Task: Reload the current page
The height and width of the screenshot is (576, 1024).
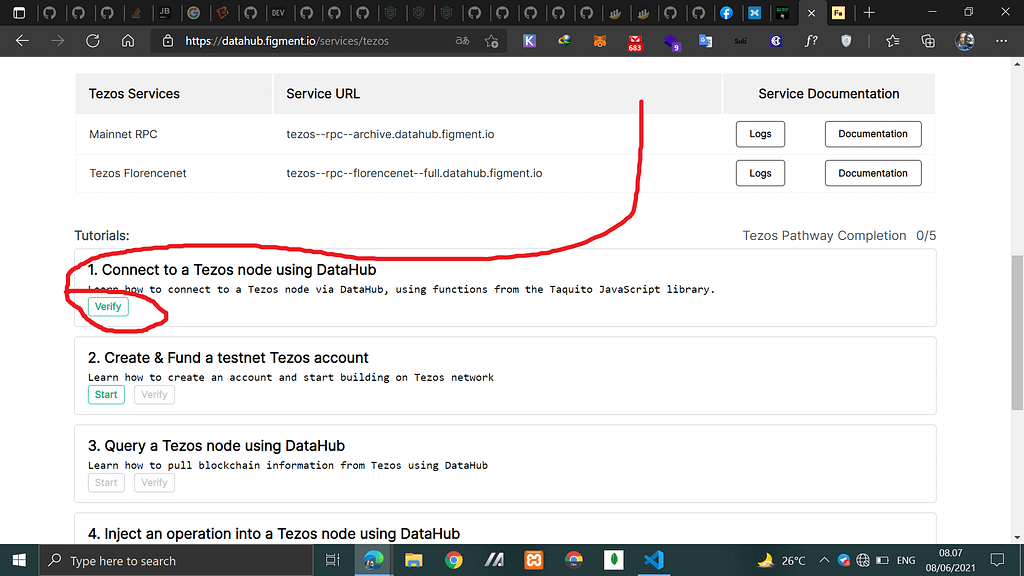Action: [93, 41]
